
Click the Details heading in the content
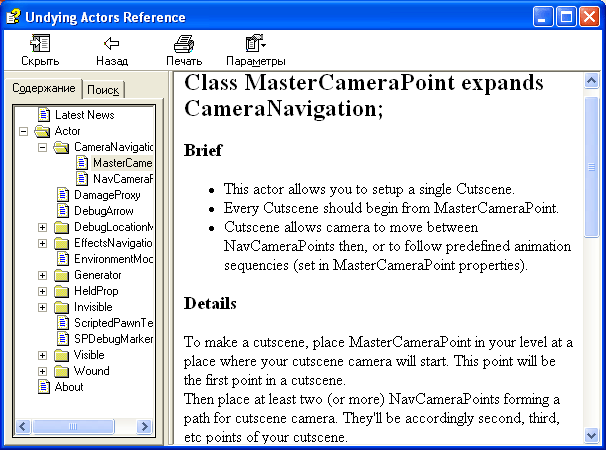(x=210, y=303)
